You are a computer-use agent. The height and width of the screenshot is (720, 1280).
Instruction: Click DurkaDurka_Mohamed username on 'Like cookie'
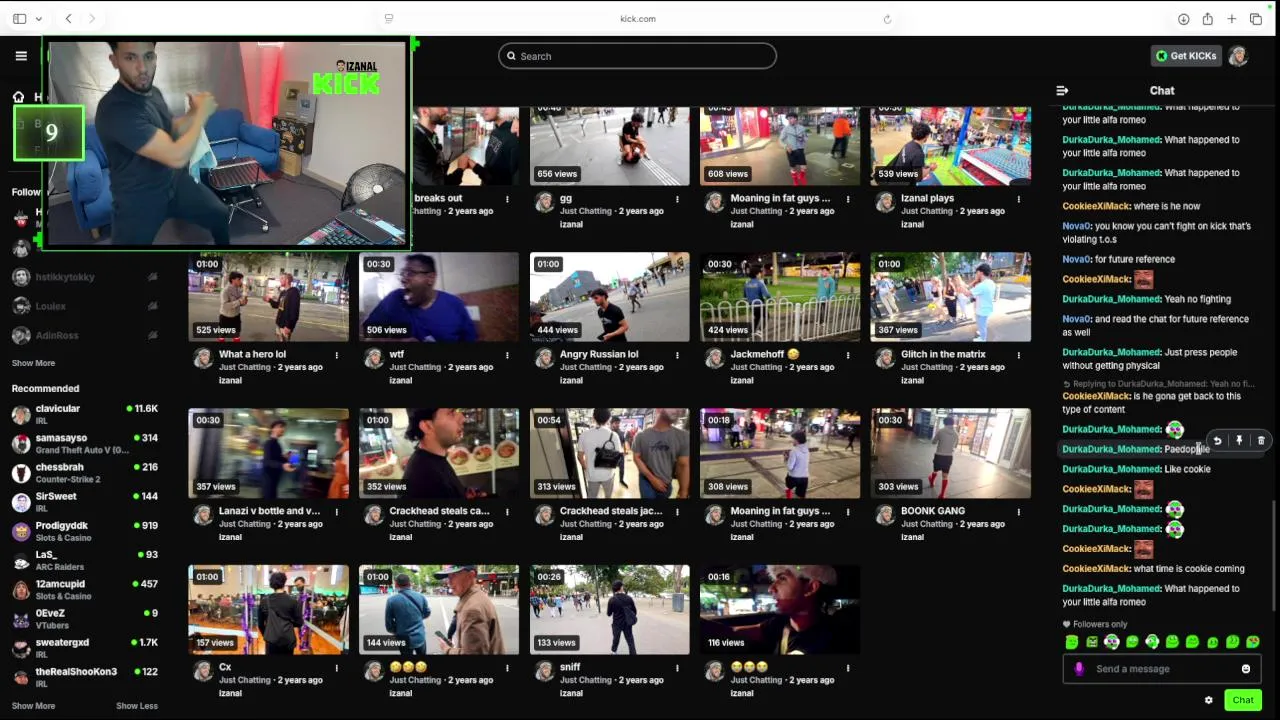pos(1111,469)
